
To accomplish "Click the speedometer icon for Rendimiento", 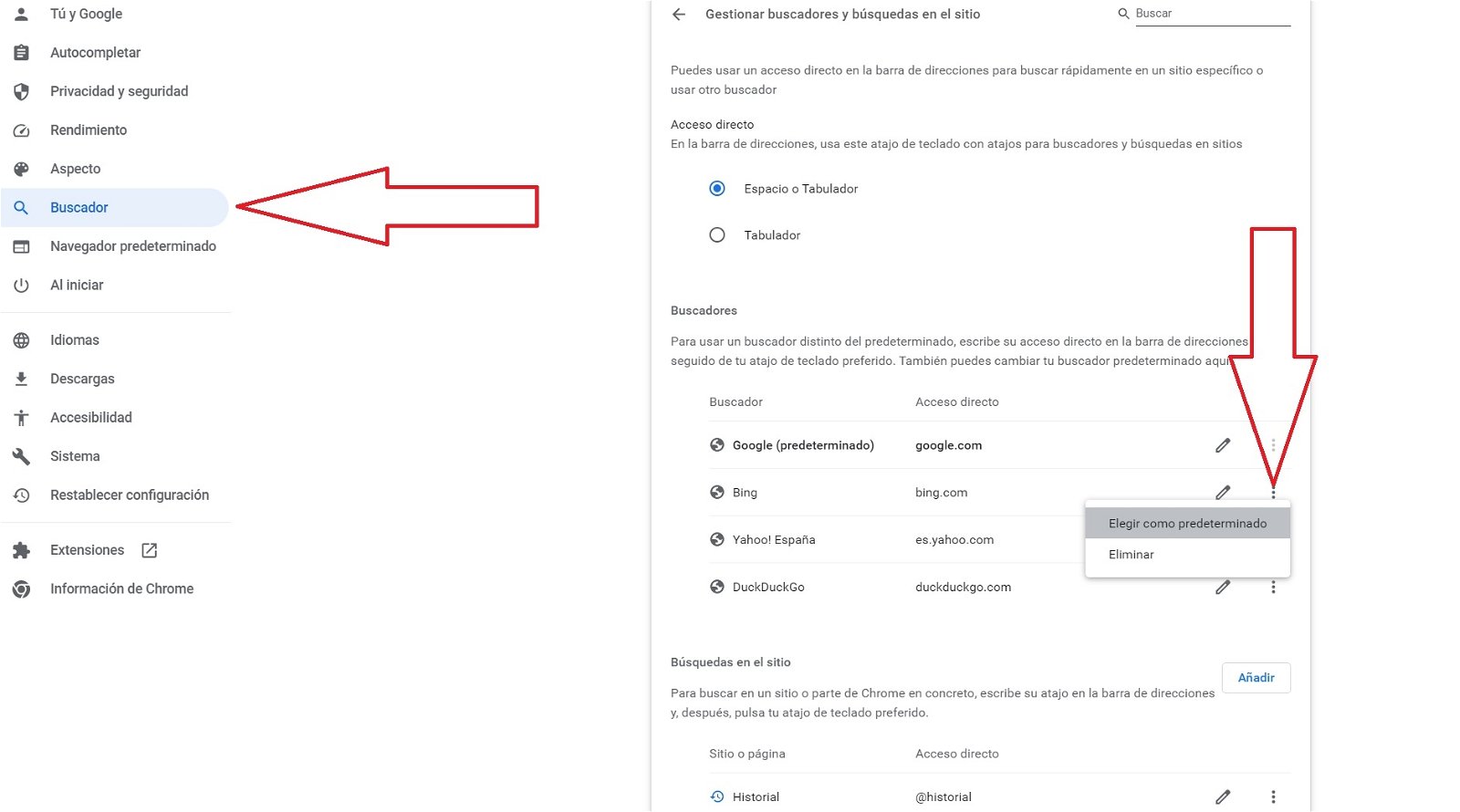I will (x=21, y=130).
